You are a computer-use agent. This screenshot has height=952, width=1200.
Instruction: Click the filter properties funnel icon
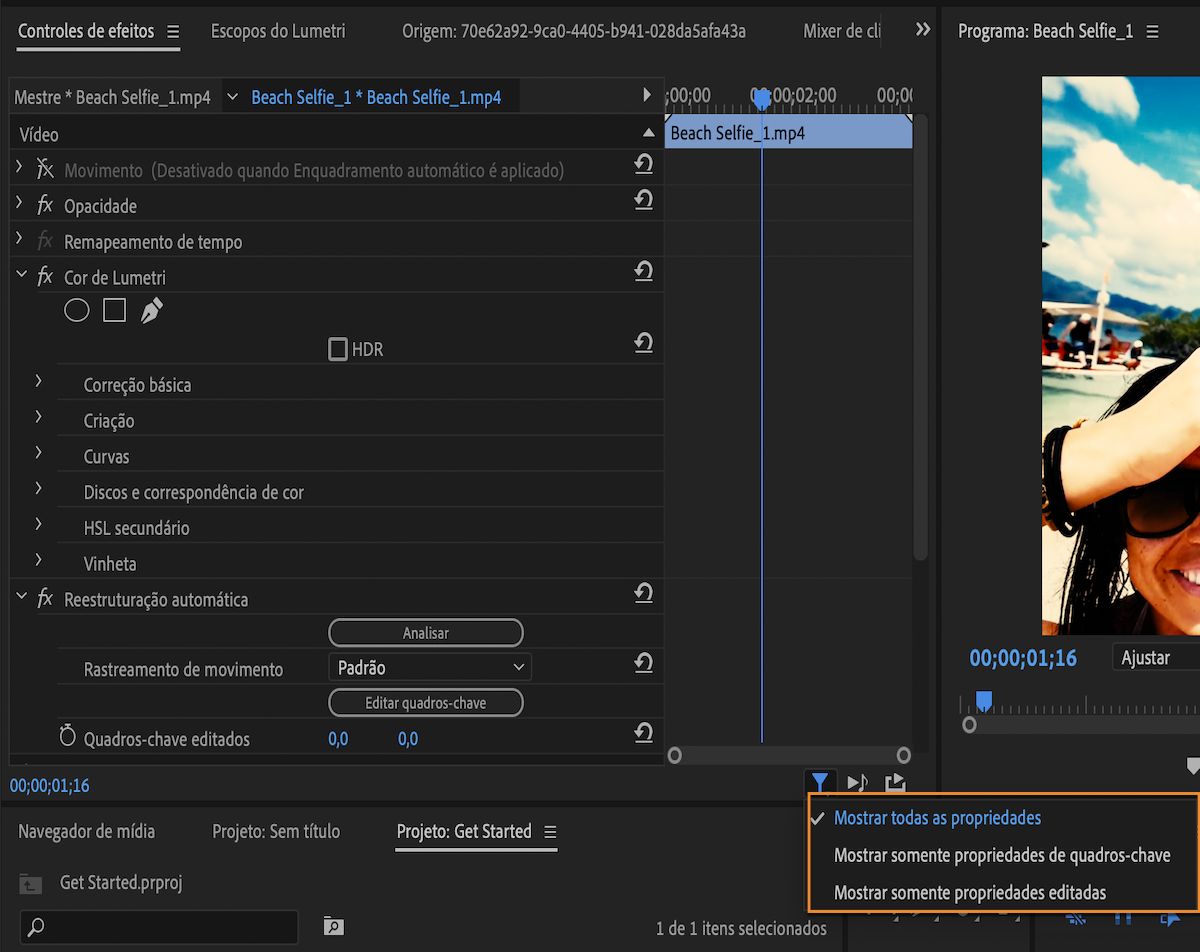[x=819, y=783]
